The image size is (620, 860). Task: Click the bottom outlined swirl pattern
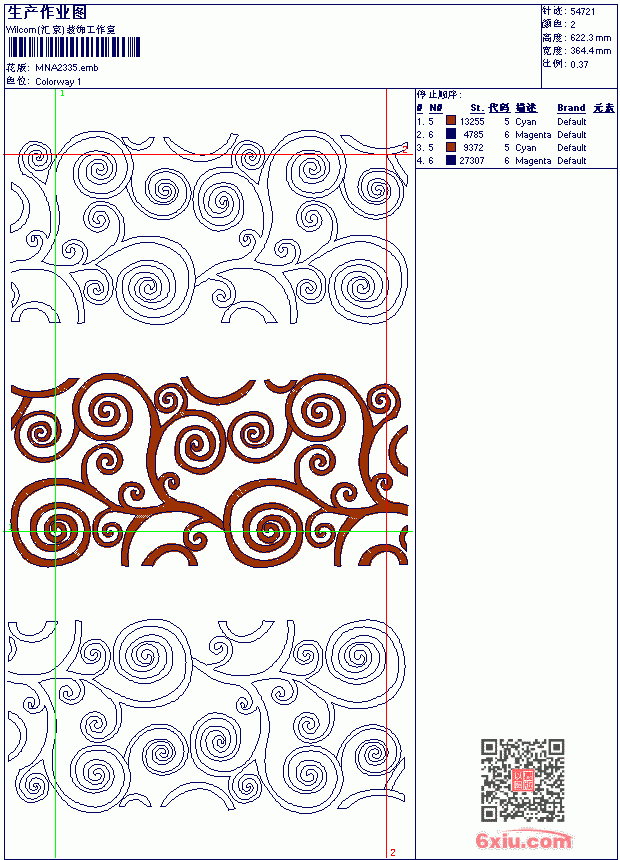[x=207, y=715]
